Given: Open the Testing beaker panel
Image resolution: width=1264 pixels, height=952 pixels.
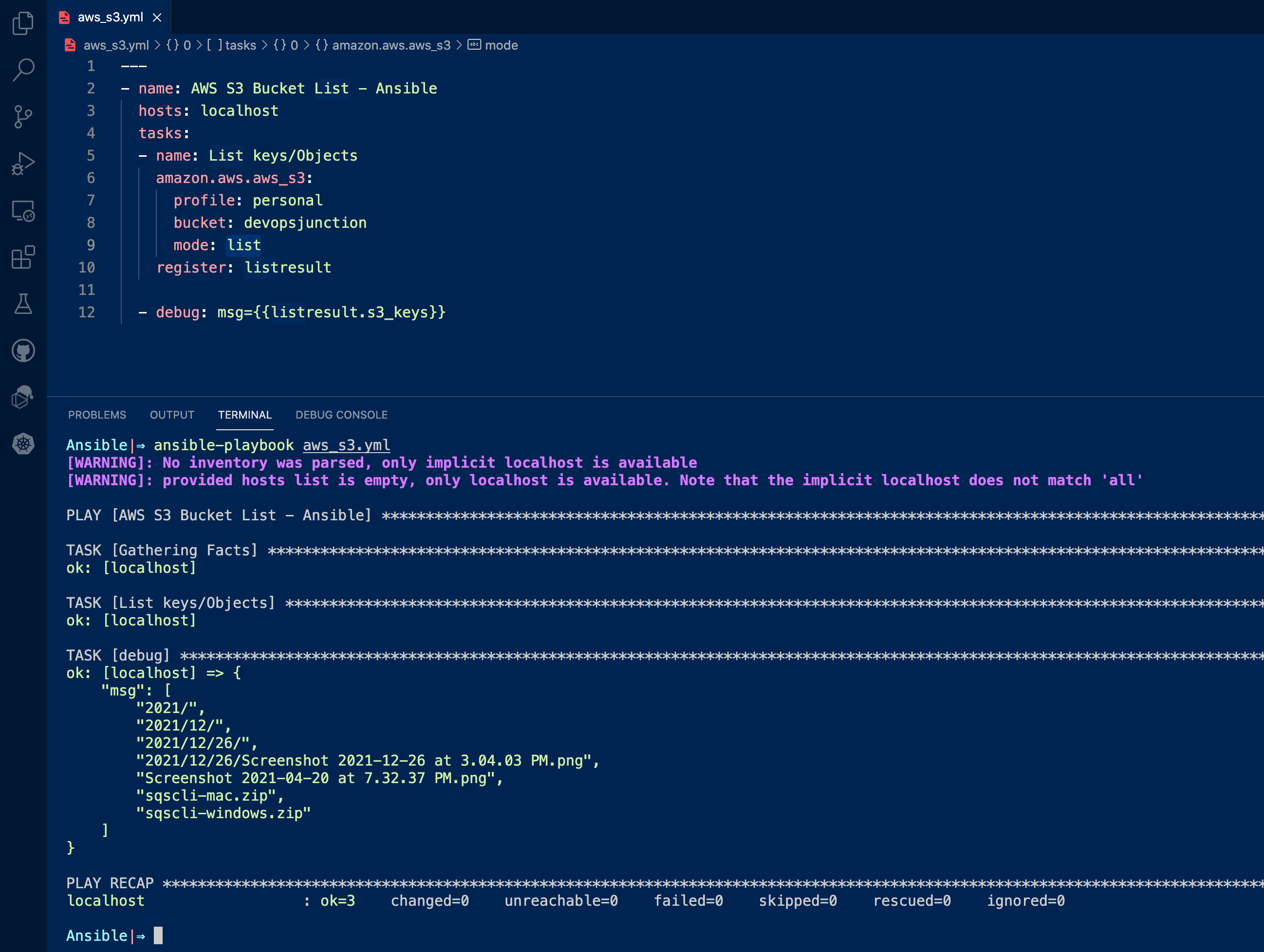Looking at the screenshot, I should [23, 304].
